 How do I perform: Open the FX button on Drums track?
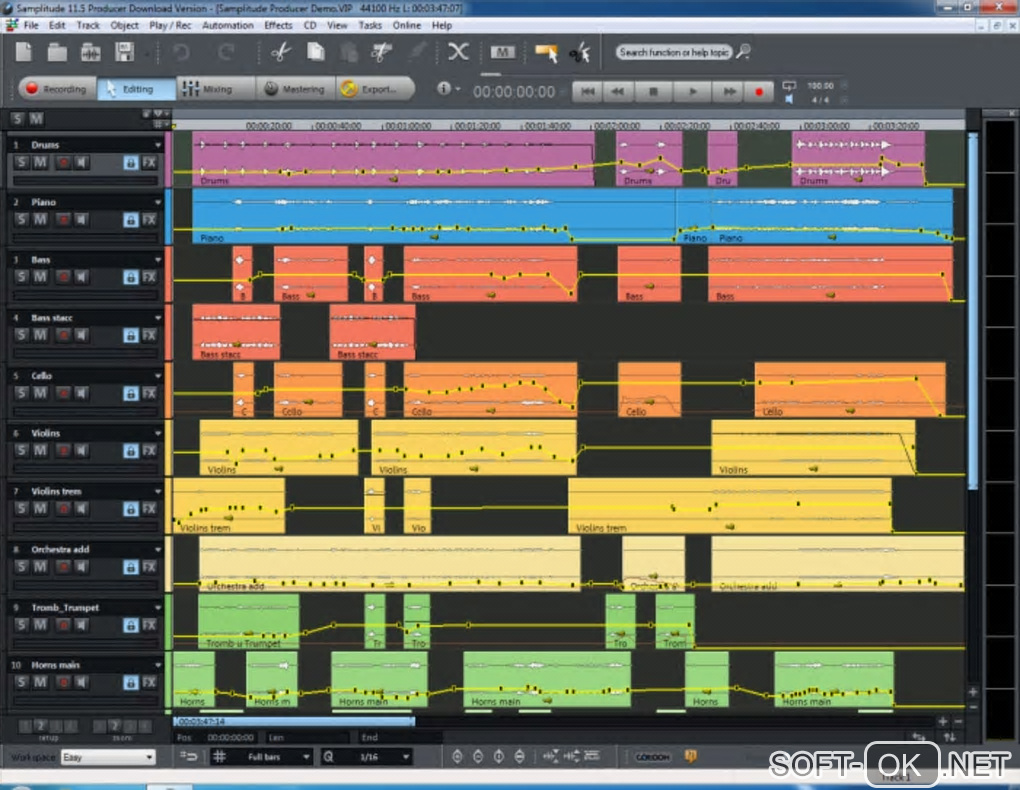[x=150, y=163]
